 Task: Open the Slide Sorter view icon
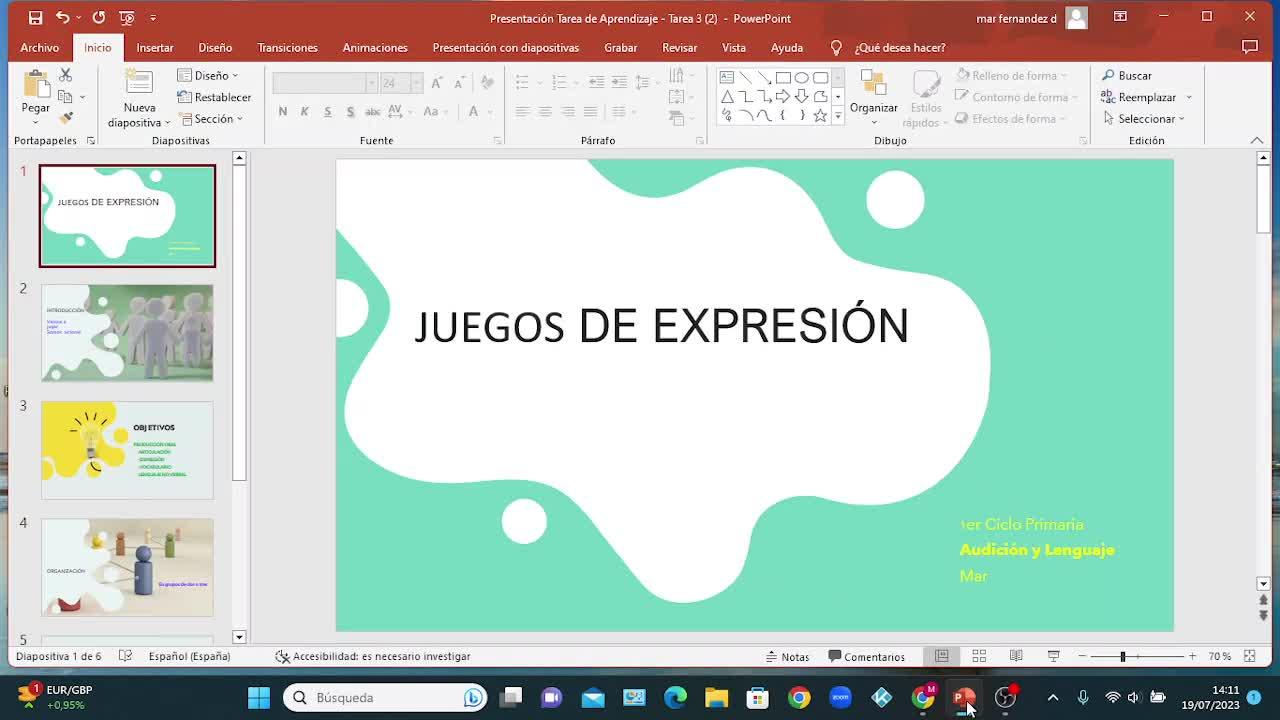(x=979, y=656)
